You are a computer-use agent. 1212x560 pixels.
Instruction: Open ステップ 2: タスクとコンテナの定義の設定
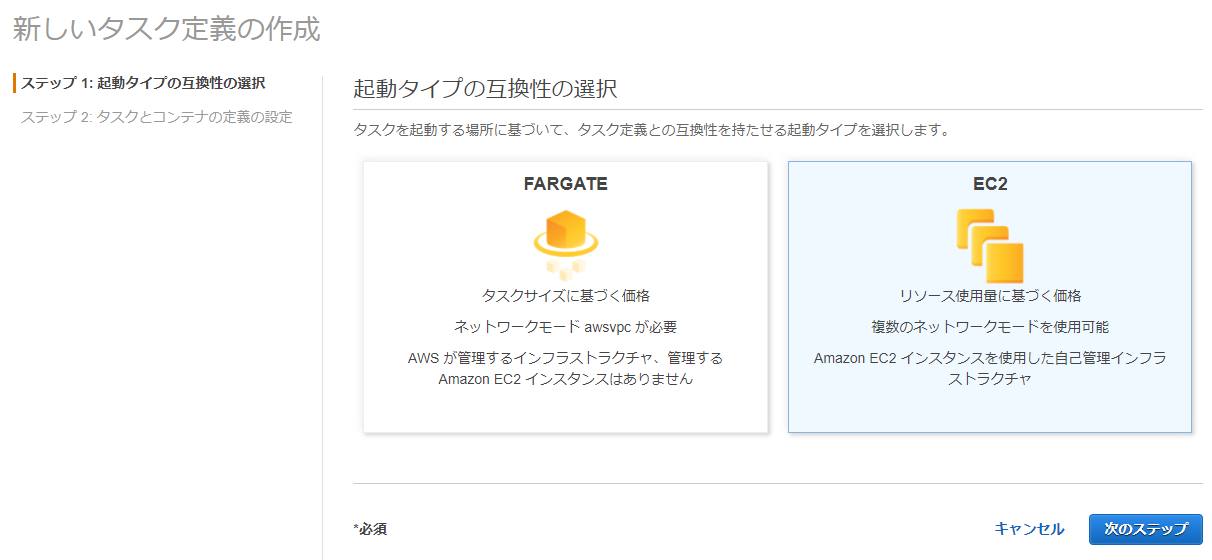[x=156, y=117]
